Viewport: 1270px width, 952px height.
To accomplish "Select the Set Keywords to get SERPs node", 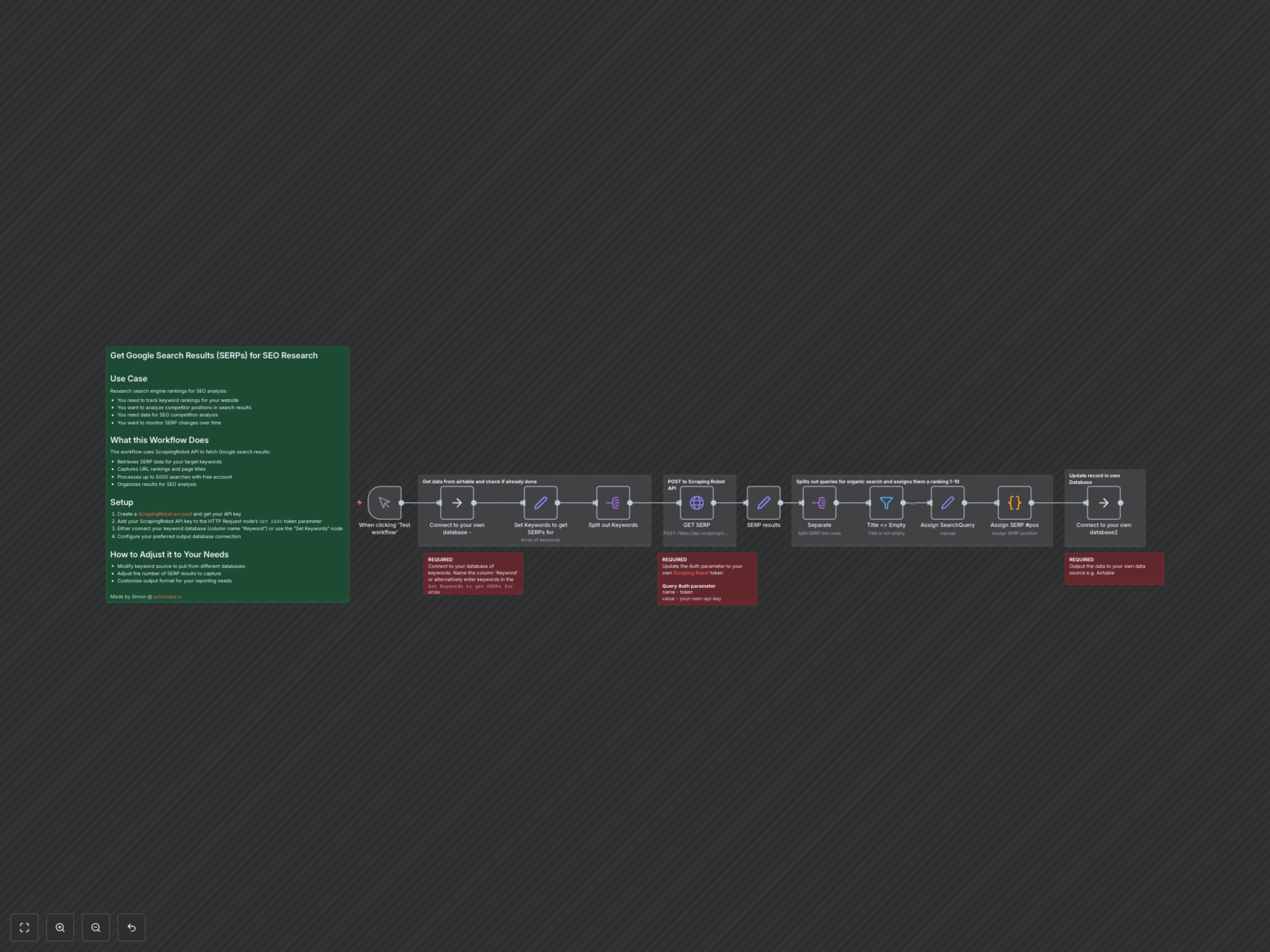I will coord(540,503).
